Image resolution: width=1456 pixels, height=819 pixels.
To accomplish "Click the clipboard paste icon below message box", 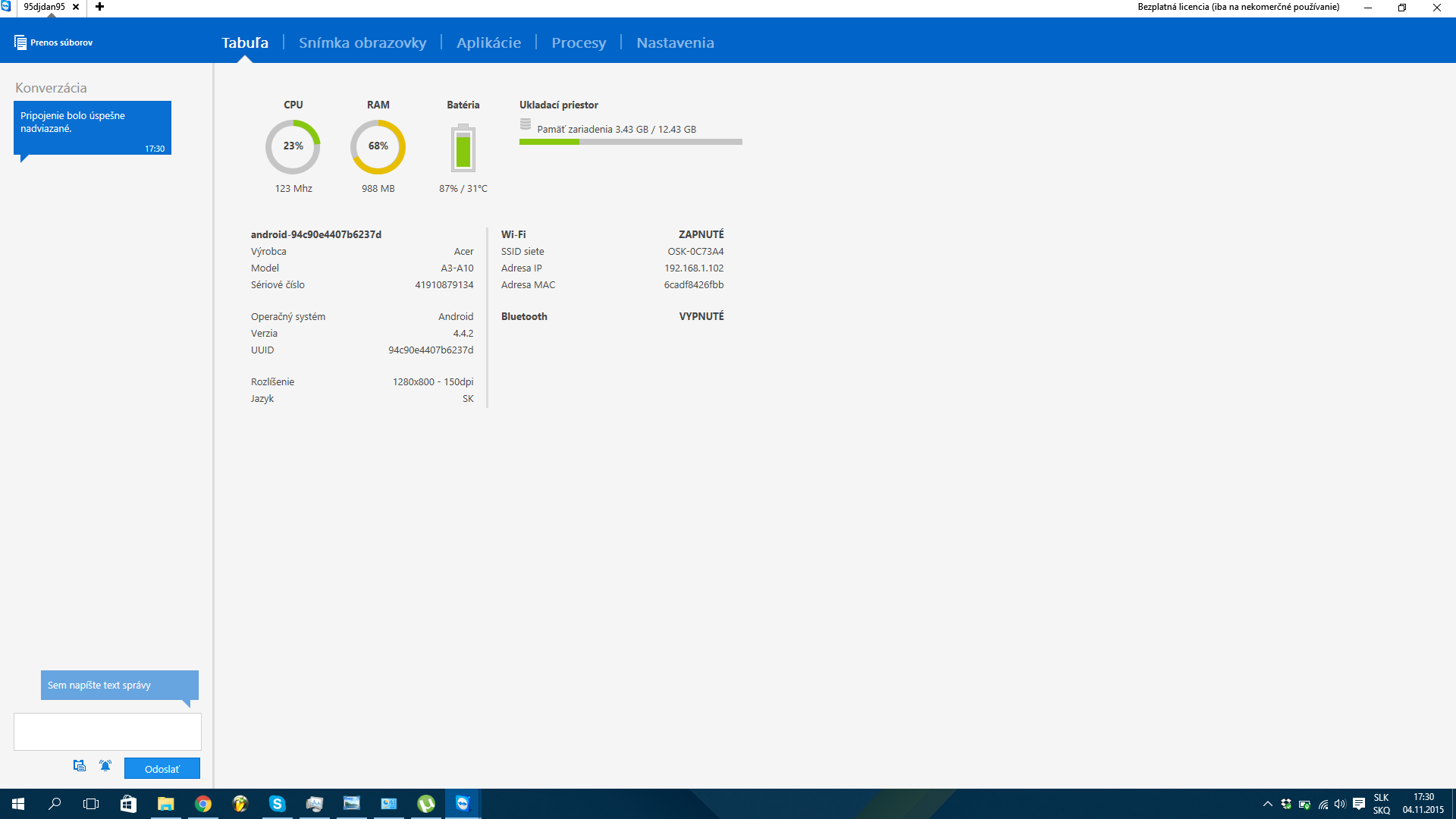I will point(79,766).
